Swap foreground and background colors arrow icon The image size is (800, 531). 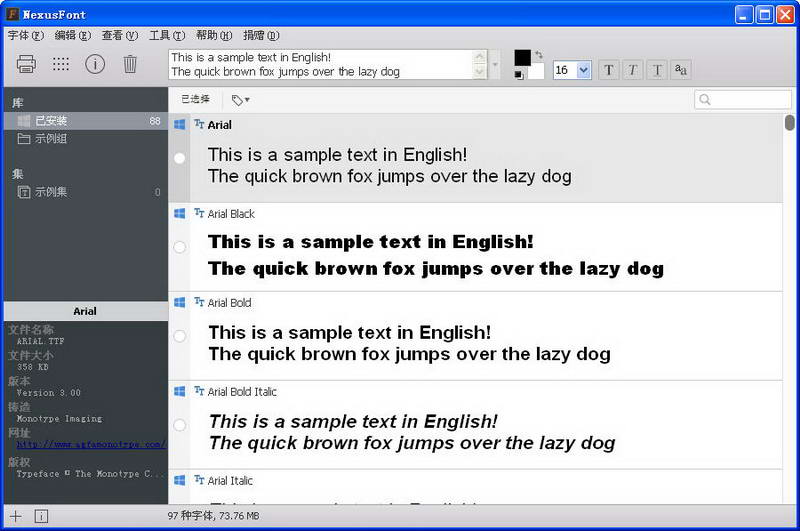pyautogui.click(x=538, y=55)
